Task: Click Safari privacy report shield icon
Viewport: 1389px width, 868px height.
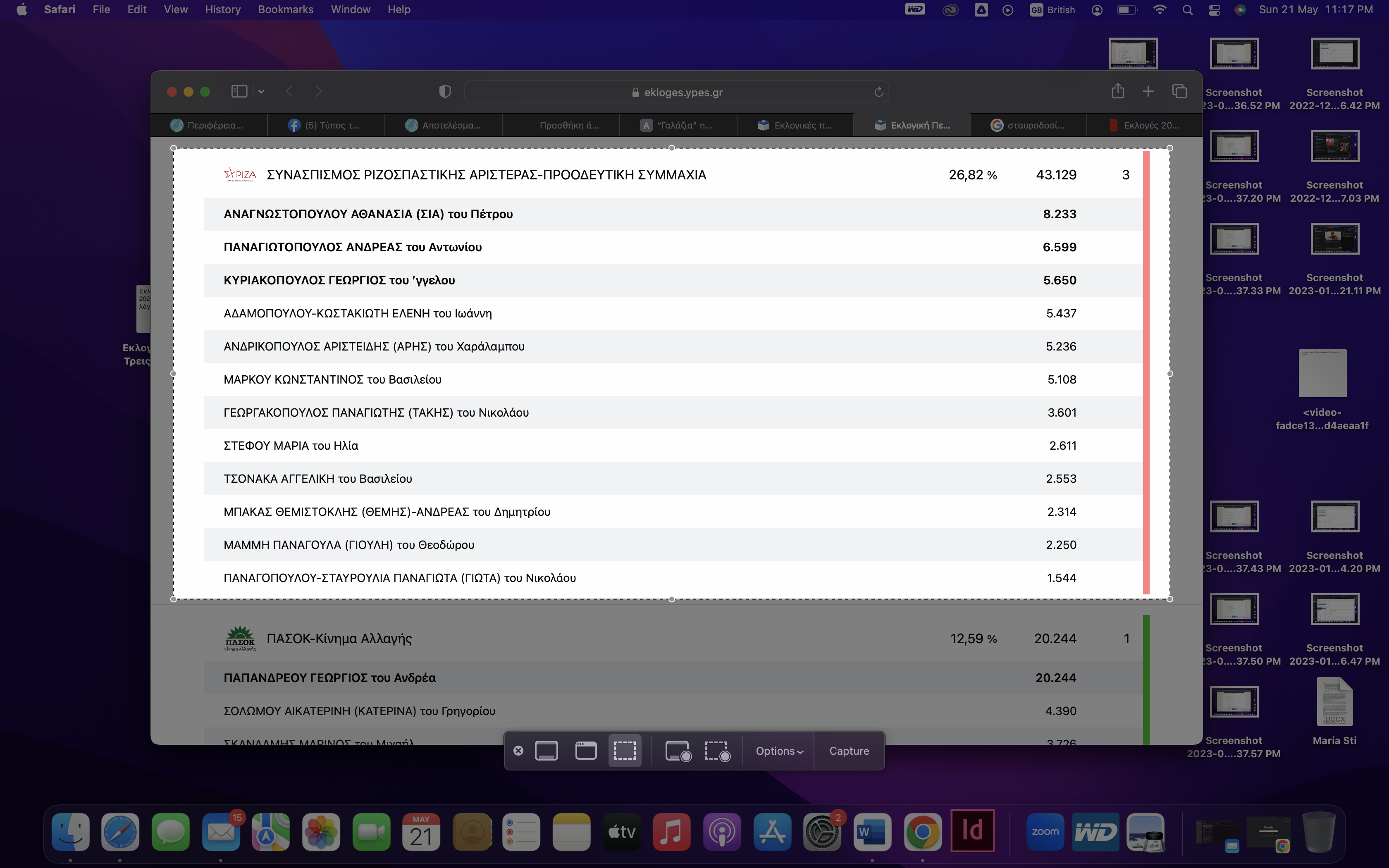Action: [x=445, y=91]
